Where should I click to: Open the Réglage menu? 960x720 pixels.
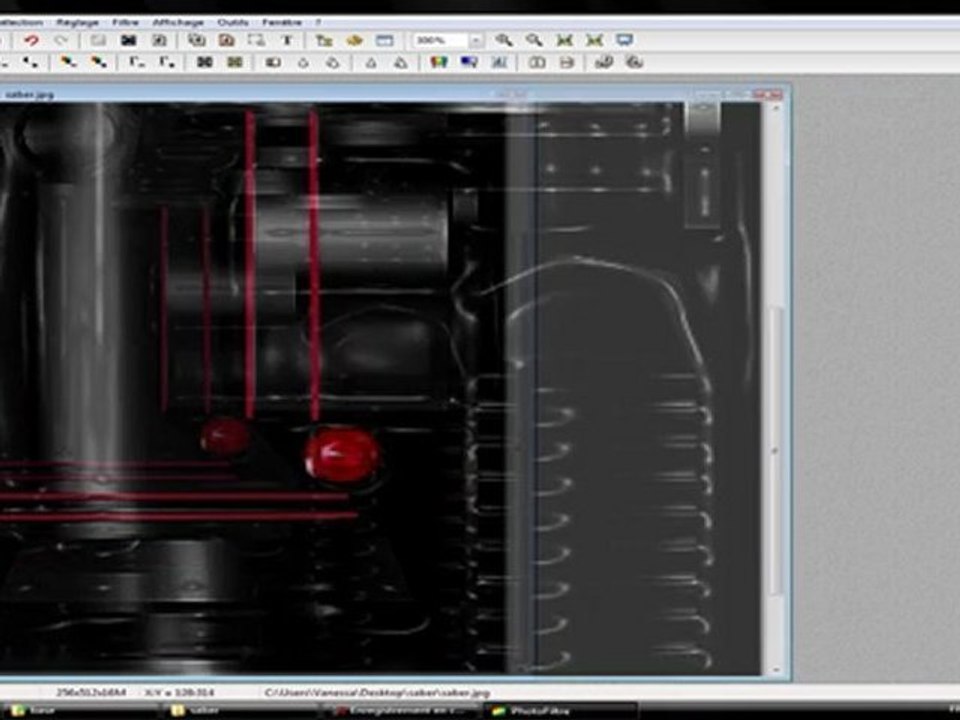tap(77, 22)
